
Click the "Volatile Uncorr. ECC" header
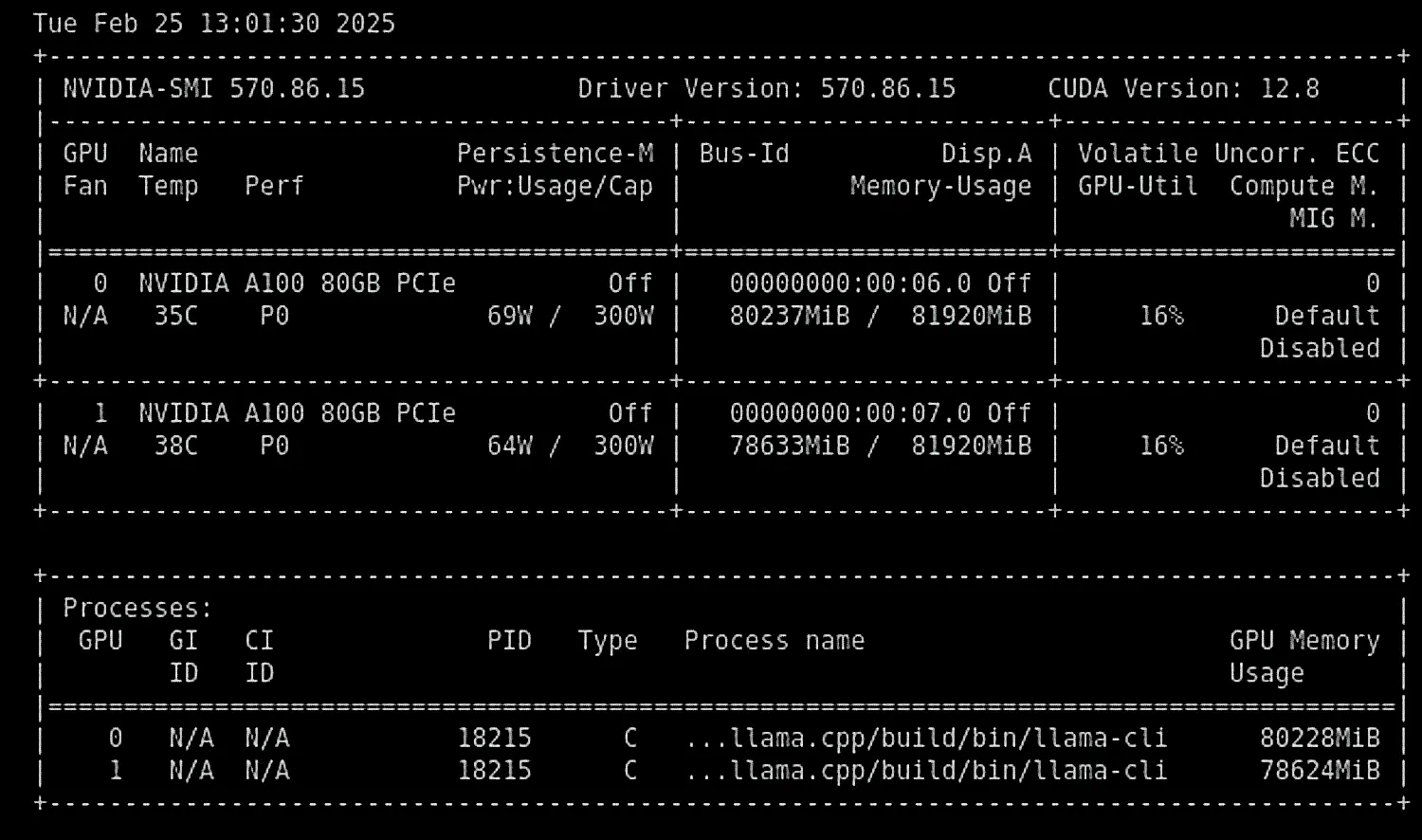[x=1229, y=154]
